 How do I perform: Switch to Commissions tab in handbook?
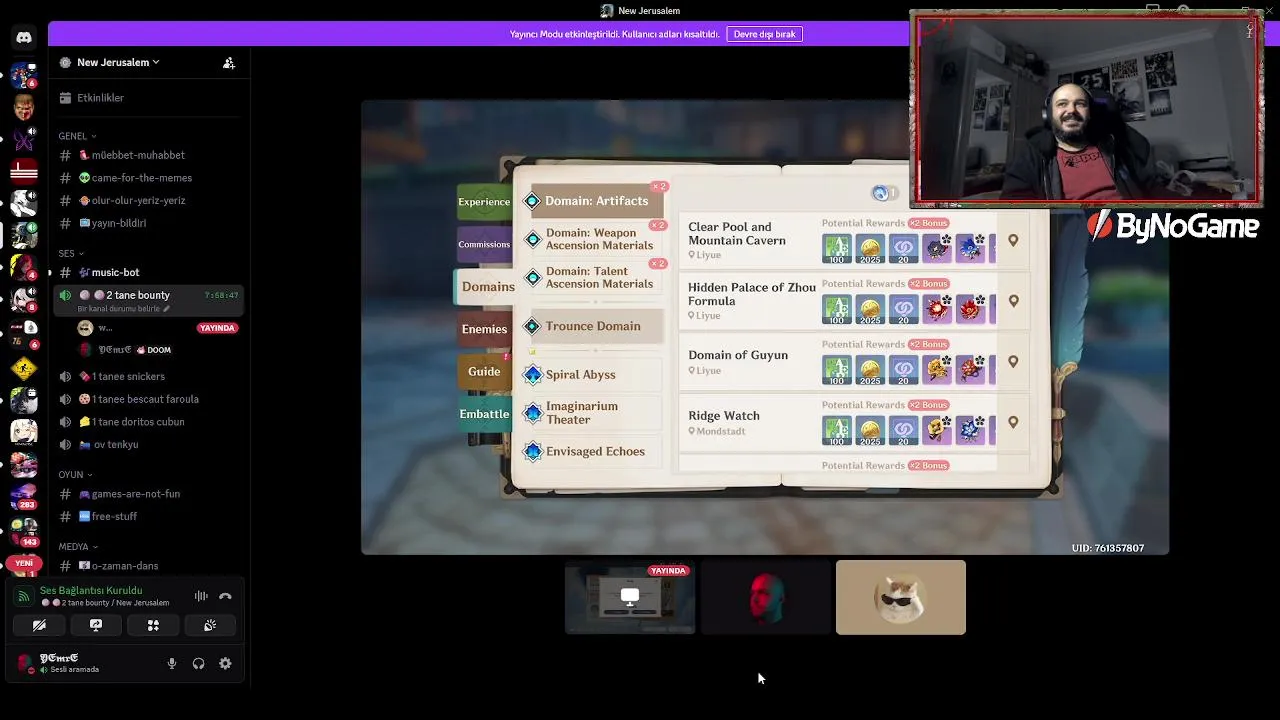tap(484, 244)
